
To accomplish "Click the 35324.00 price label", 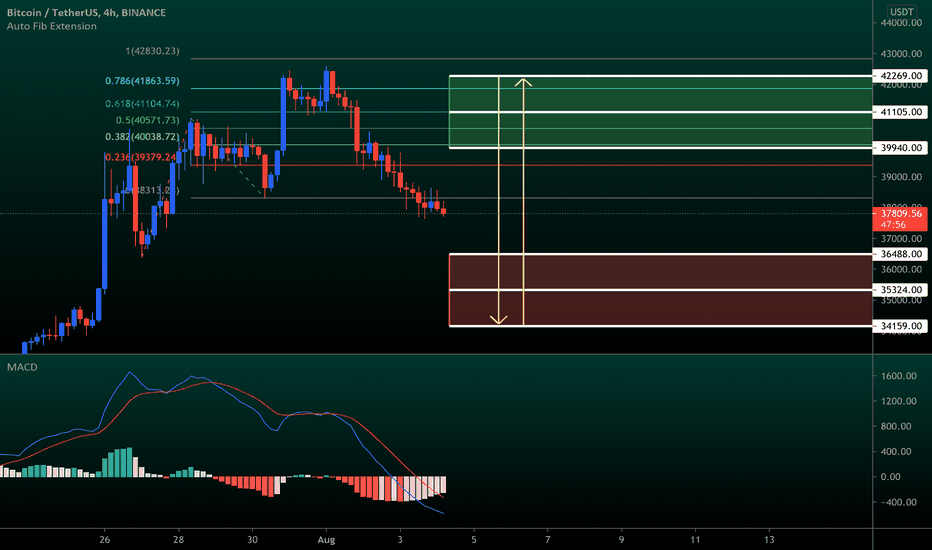I will [900, 290].
